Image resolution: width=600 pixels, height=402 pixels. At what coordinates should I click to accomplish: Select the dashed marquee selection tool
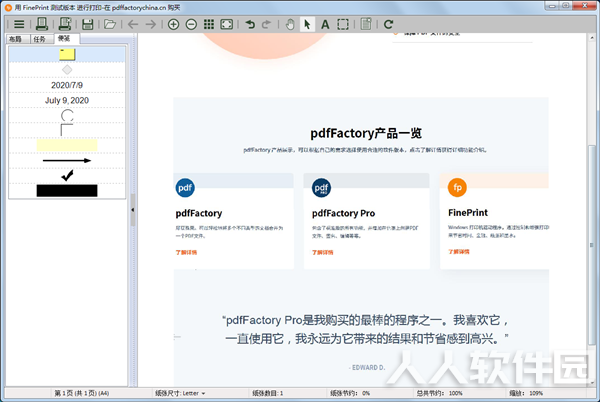343,24
